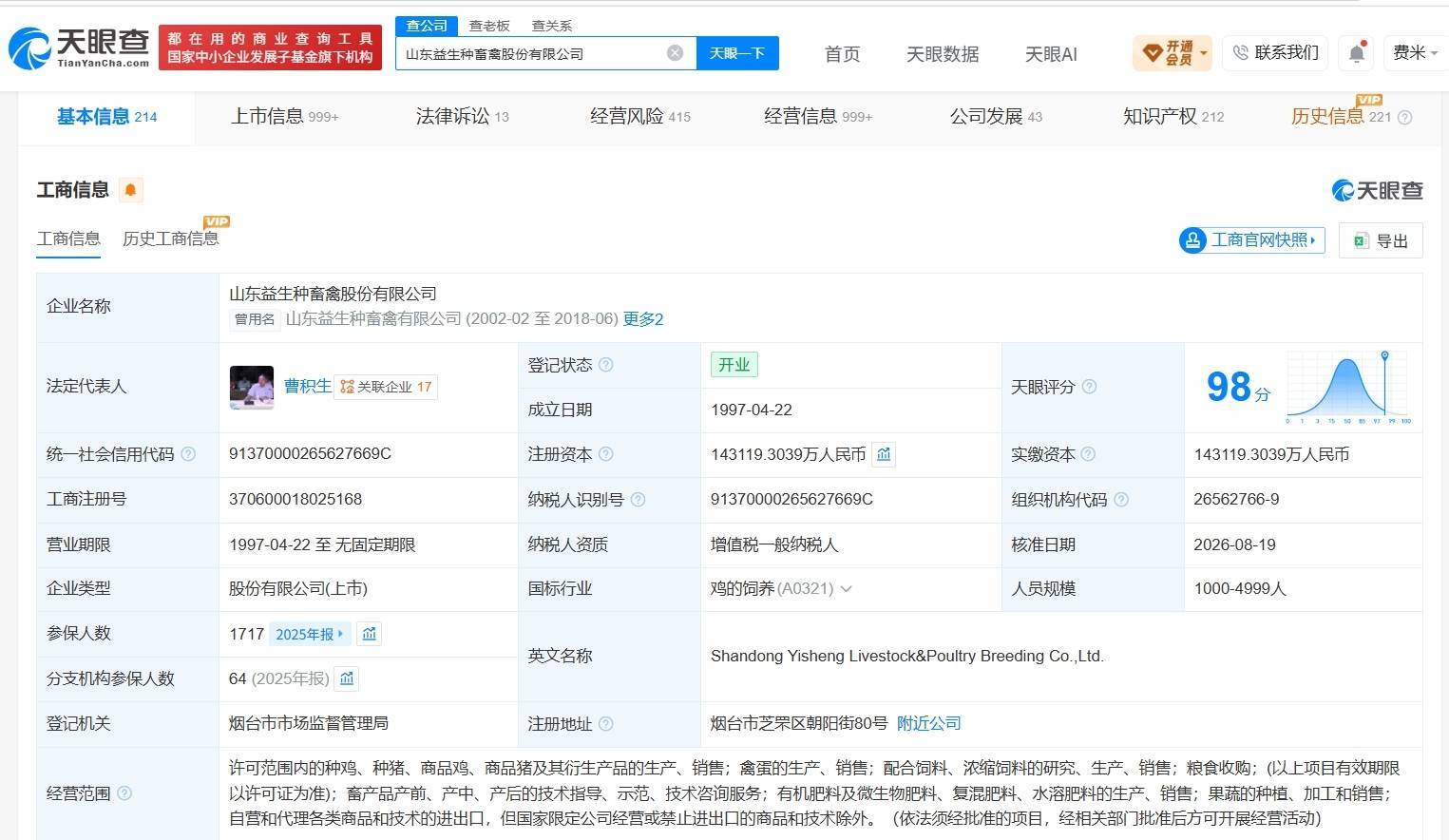
Task: Select the address 烟台市芝罘区朝阳街80号
Action: (798, 724)
